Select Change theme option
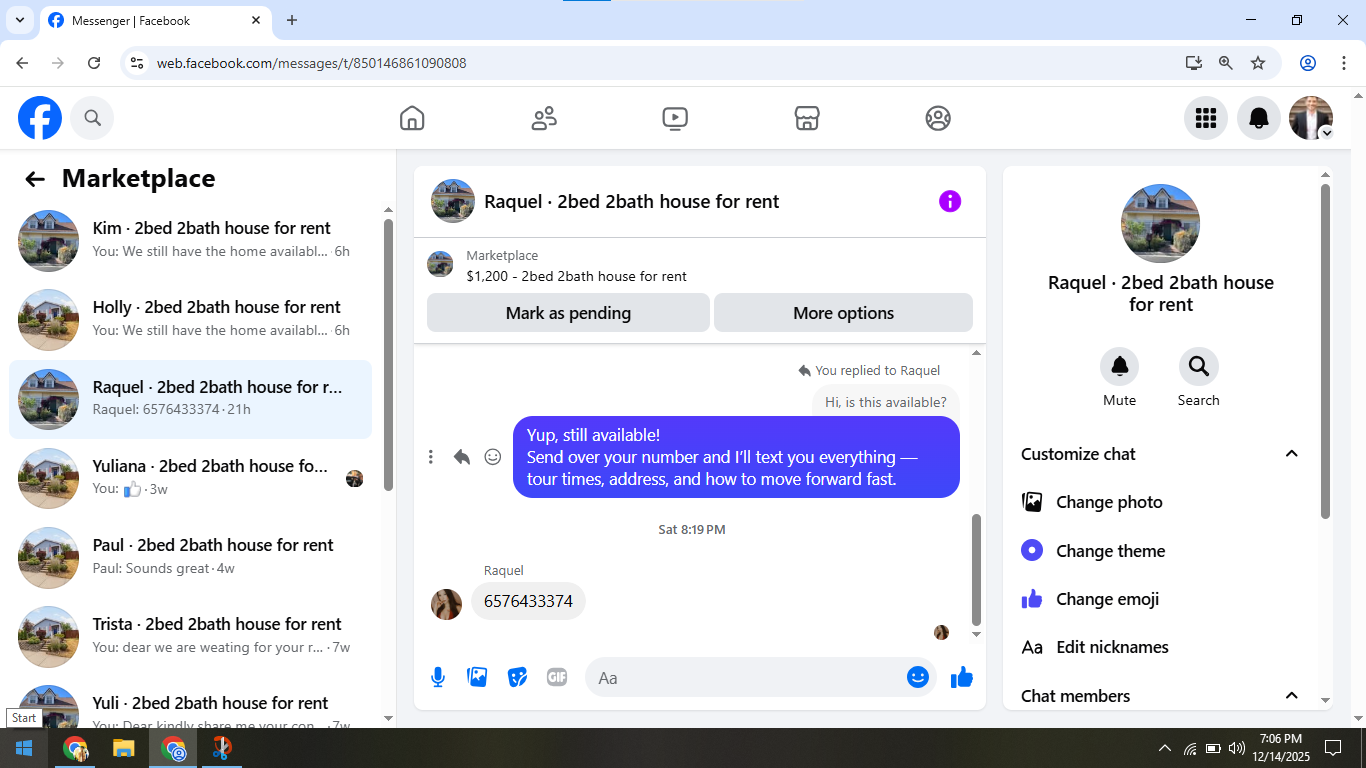Image resolution: width=1366 pixels, height=768 pixels. [x=1160, y=551]
